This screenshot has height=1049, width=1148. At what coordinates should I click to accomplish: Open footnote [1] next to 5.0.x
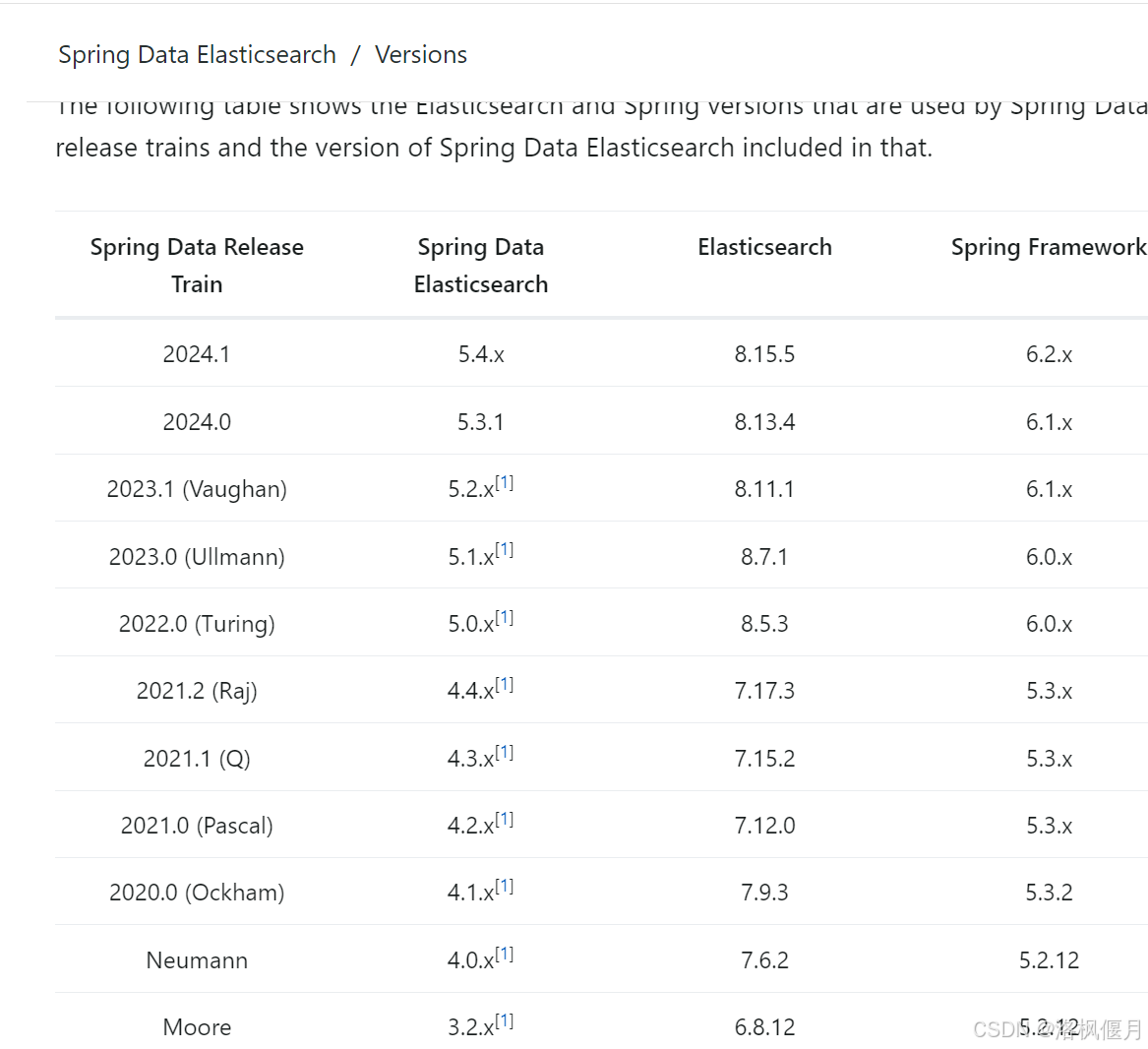tap(505, 618)
